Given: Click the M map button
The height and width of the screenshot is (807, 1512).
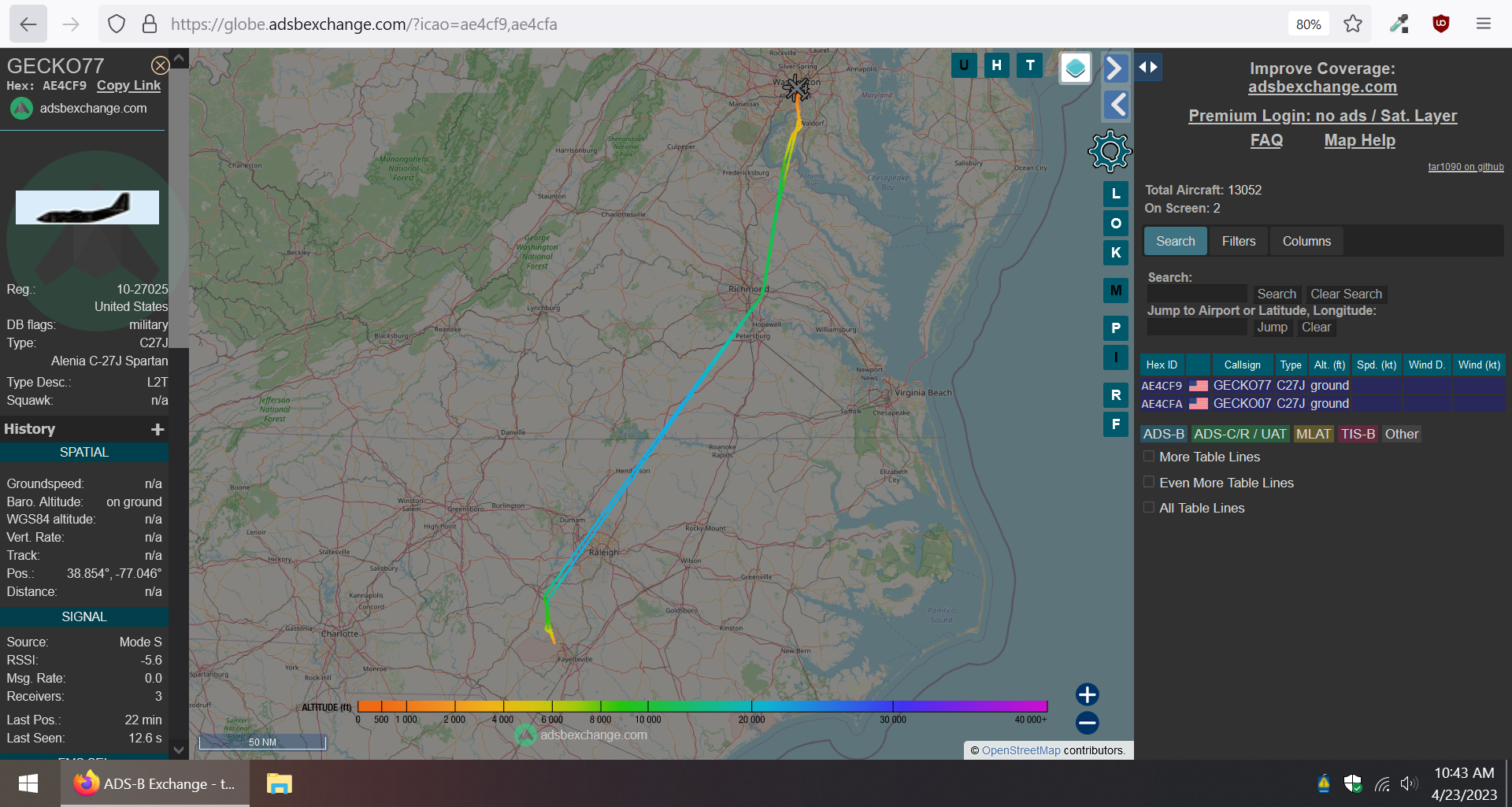Looking at the screenshot, I should pyautogui.click(x=1116, y=291).
